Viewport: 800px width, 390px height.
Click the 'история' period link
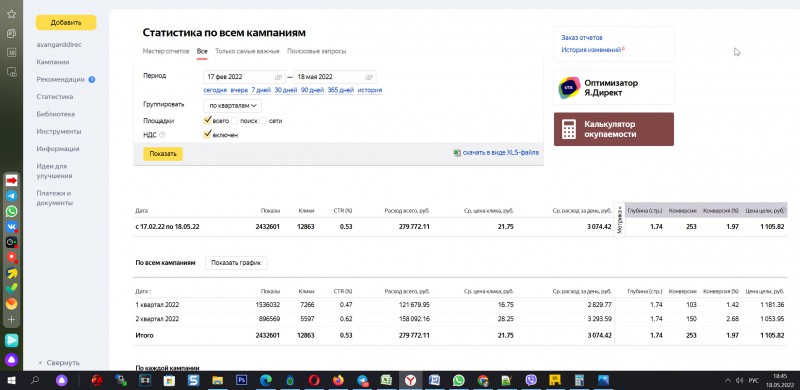pyautogui.click(x=369, y=90)
